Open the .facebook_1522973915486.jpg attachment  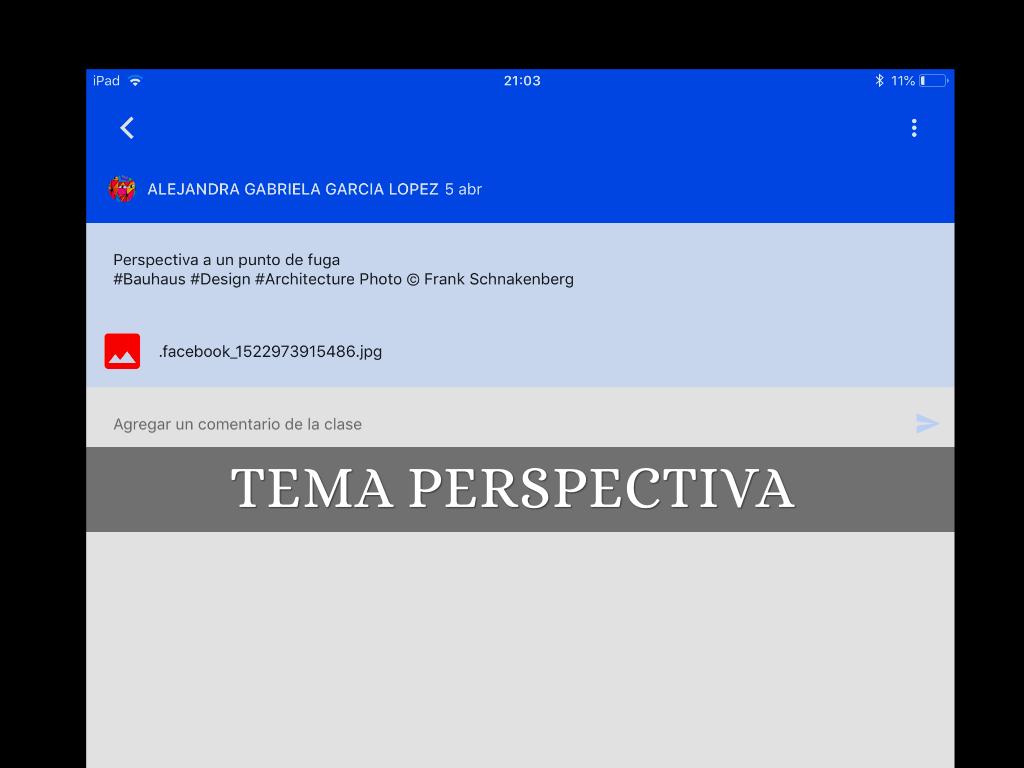pyautogui.click(x=270, y=351)
